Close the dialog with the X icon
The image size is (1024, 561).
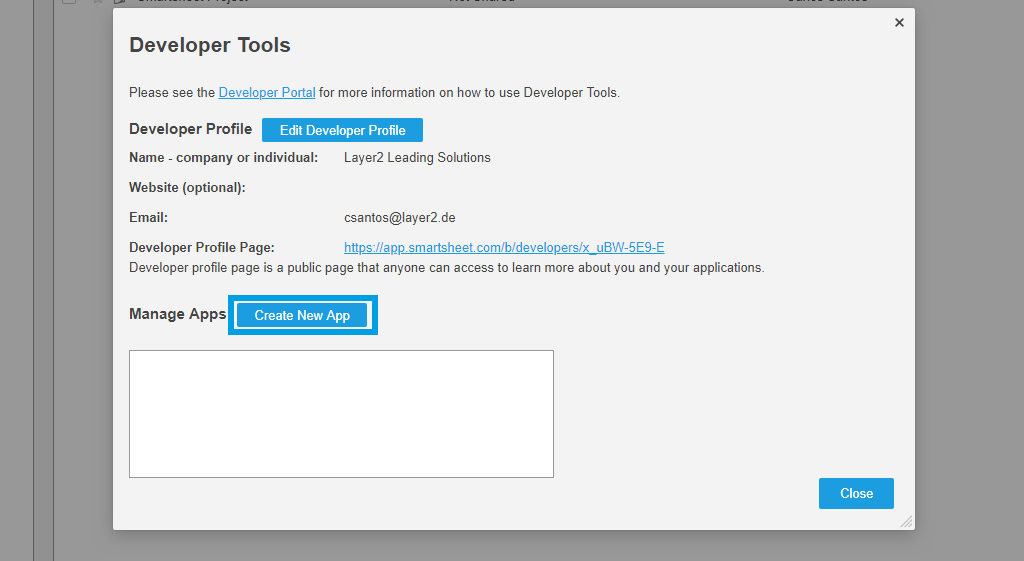pyautogui.click(x=899, y=22)
